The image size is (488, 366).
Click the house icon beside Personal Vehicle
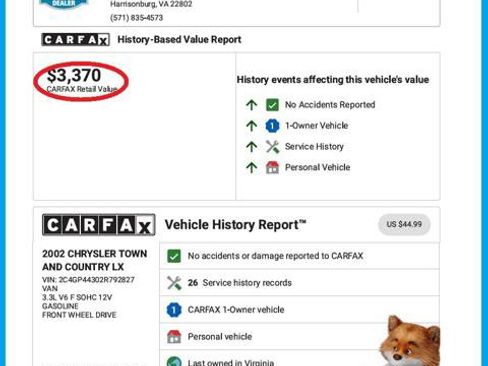(x=272, y=167)
